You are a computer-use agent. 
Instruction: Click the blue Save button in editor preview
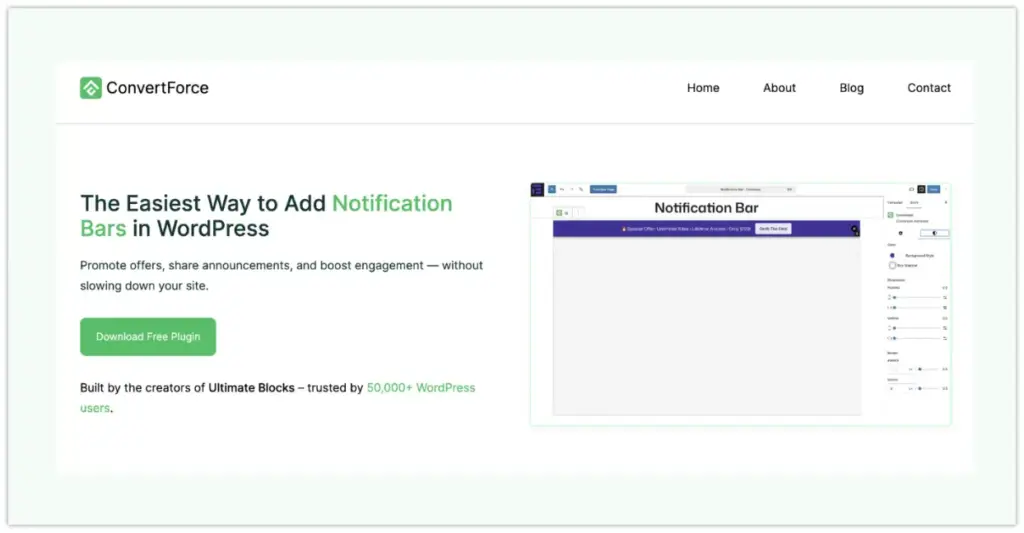934,189
